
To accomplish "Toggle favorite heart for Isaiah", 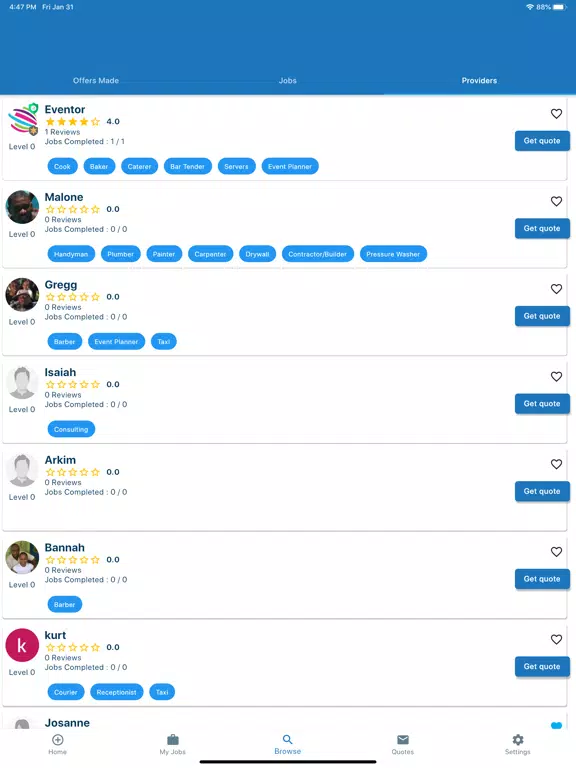I will pos(556,377).
